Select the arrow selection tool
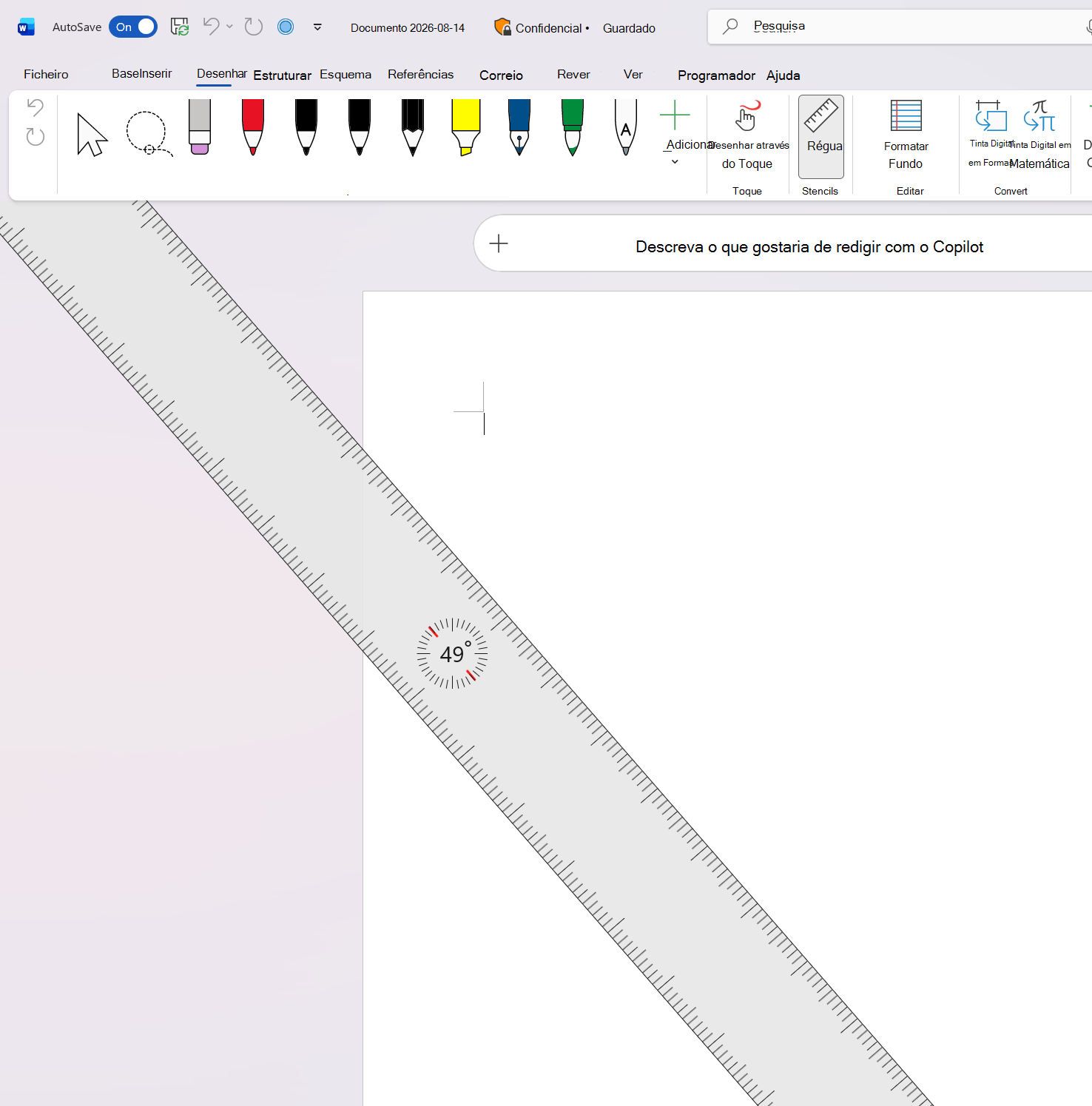The height and width of the screenshot is (1106, 1092). point(92,134)
